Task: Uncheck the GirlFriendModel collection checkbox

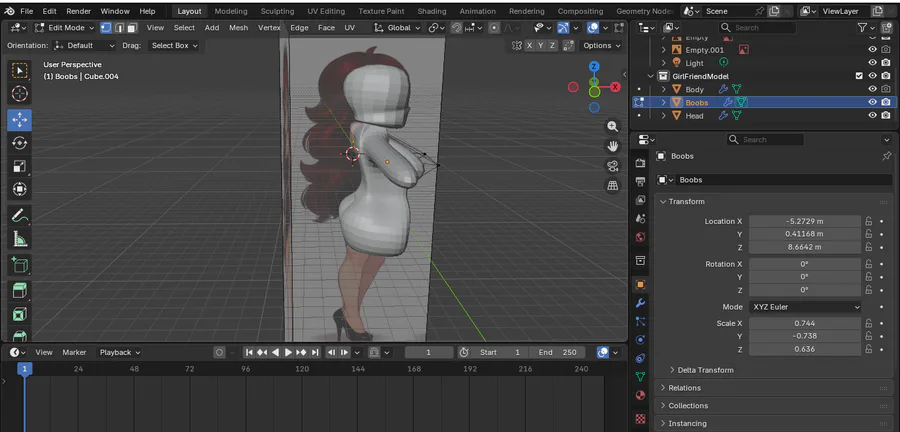Action: coord(858,76)
